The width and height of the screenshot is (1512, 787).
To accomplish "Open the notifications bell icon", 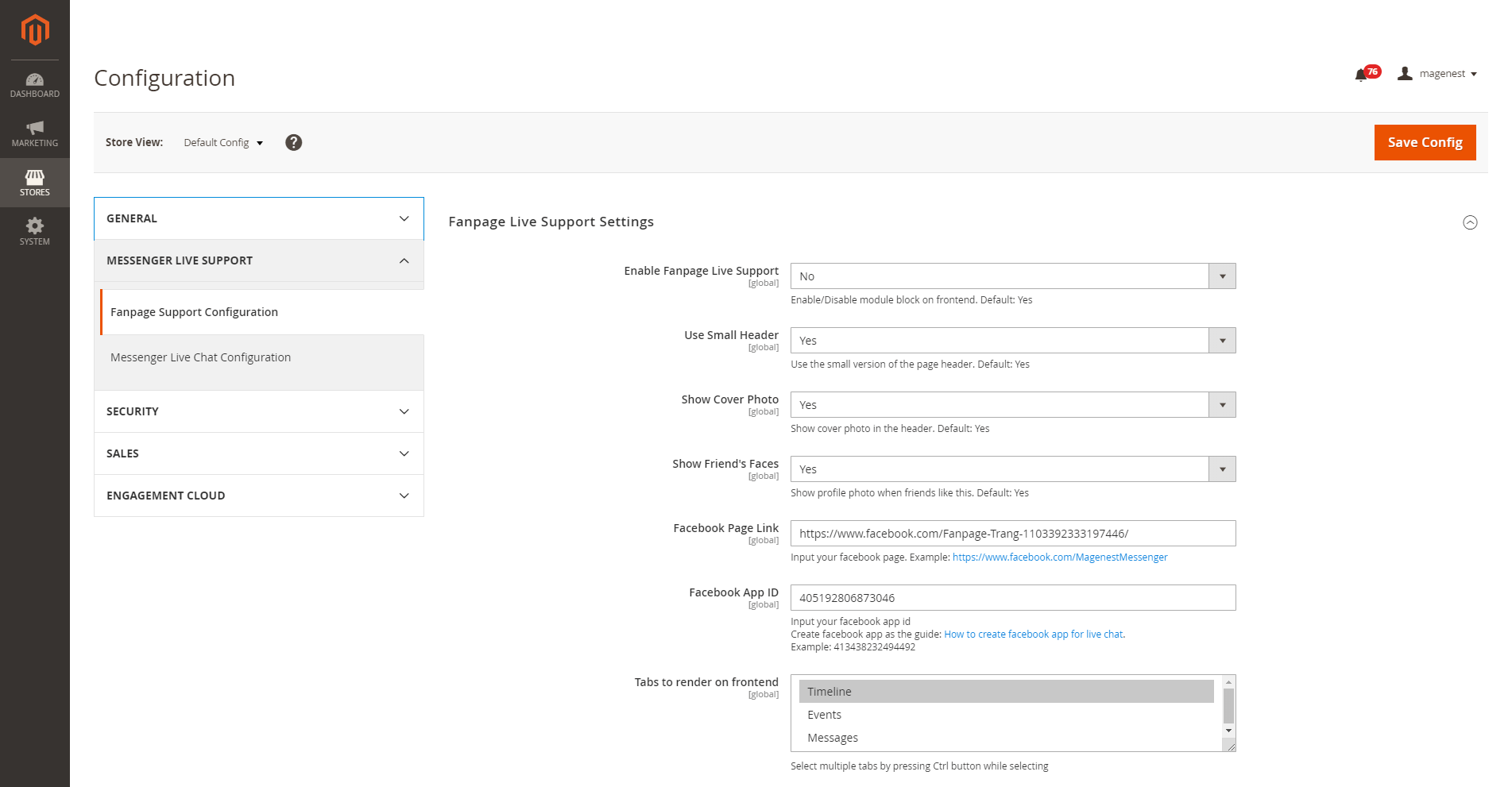I will pyautogui.click(x=1361, y=75).
